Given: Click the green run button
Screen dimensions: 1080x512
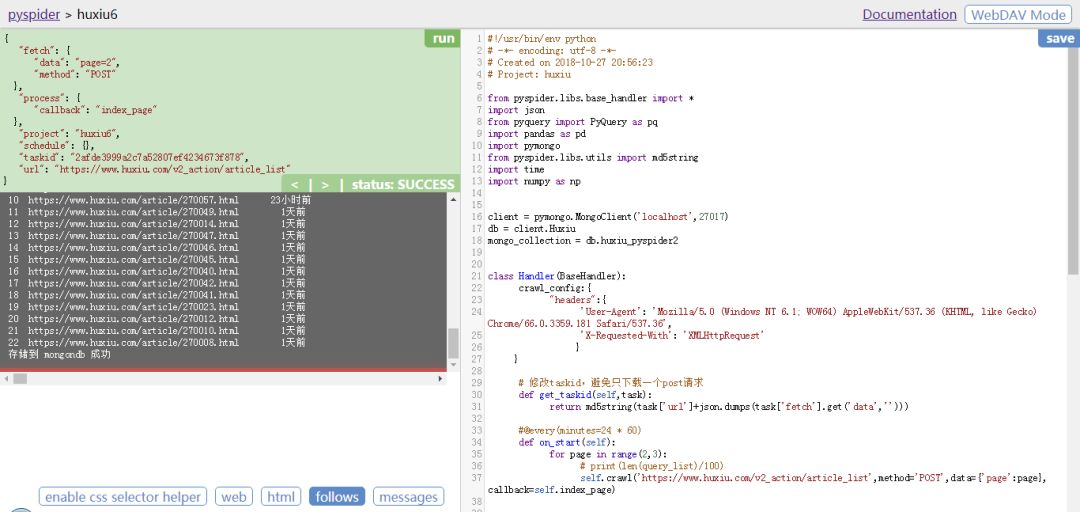Looking at the screenshot, I should coord(442,39).
